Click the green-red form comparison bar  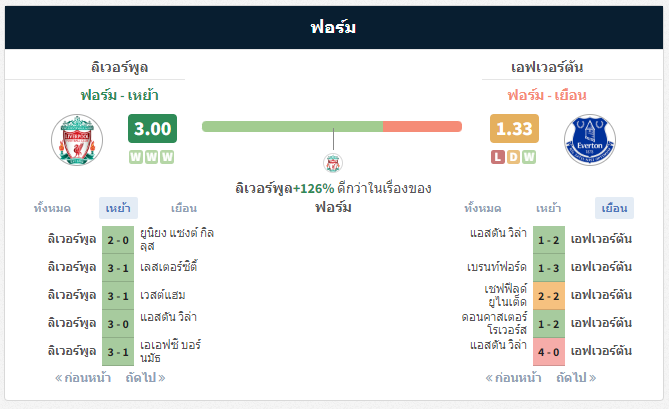332,127
